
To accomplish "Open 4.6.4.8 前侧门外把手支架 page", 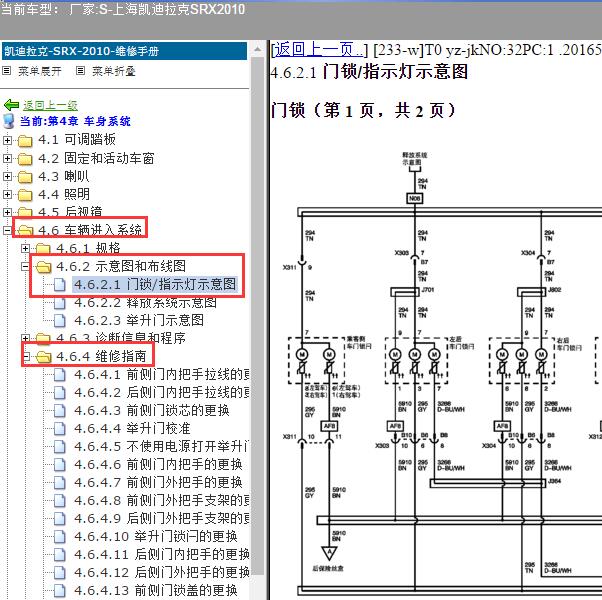I will pos(162,501).
